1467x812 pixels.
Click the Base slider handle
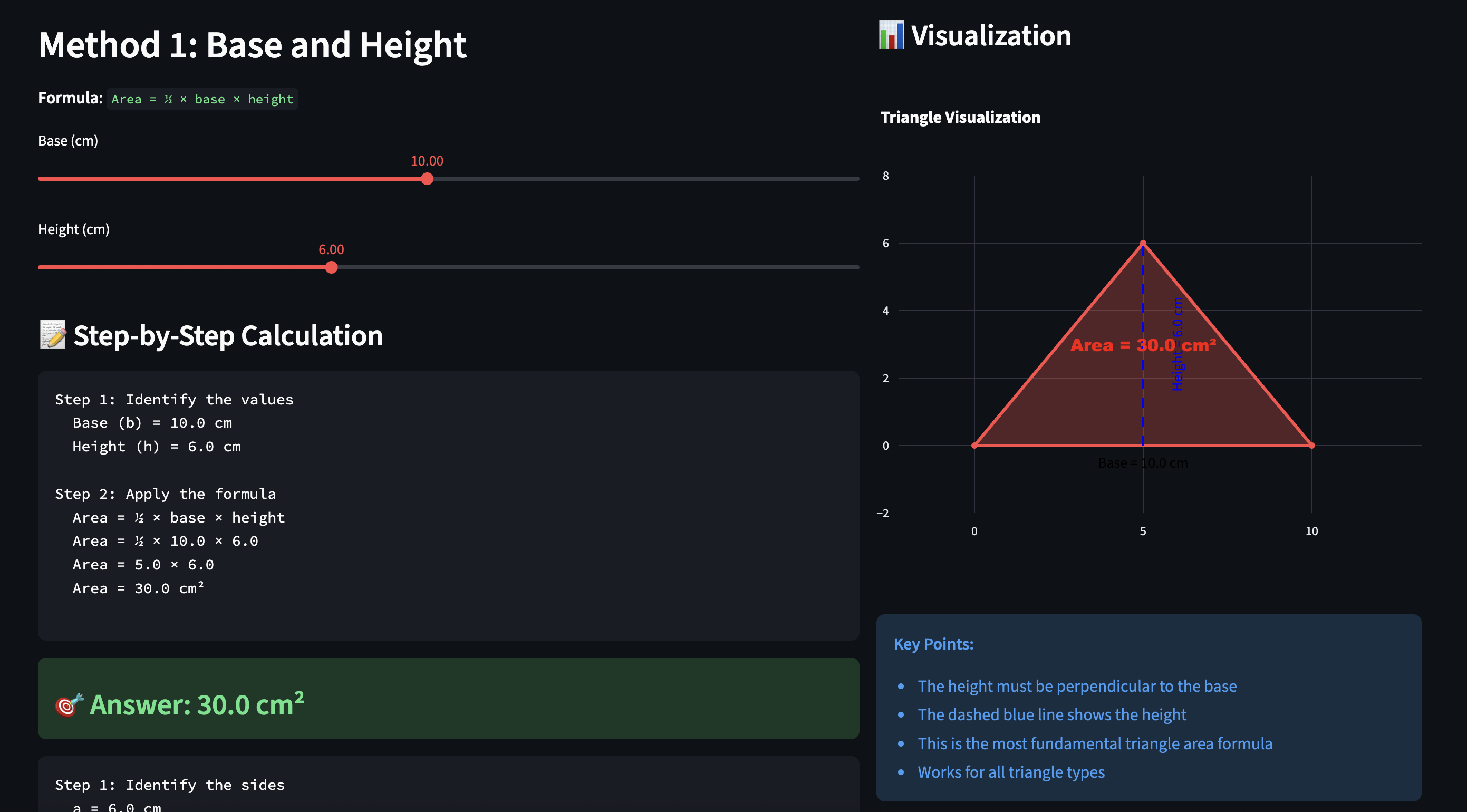(x=427, y=179)
